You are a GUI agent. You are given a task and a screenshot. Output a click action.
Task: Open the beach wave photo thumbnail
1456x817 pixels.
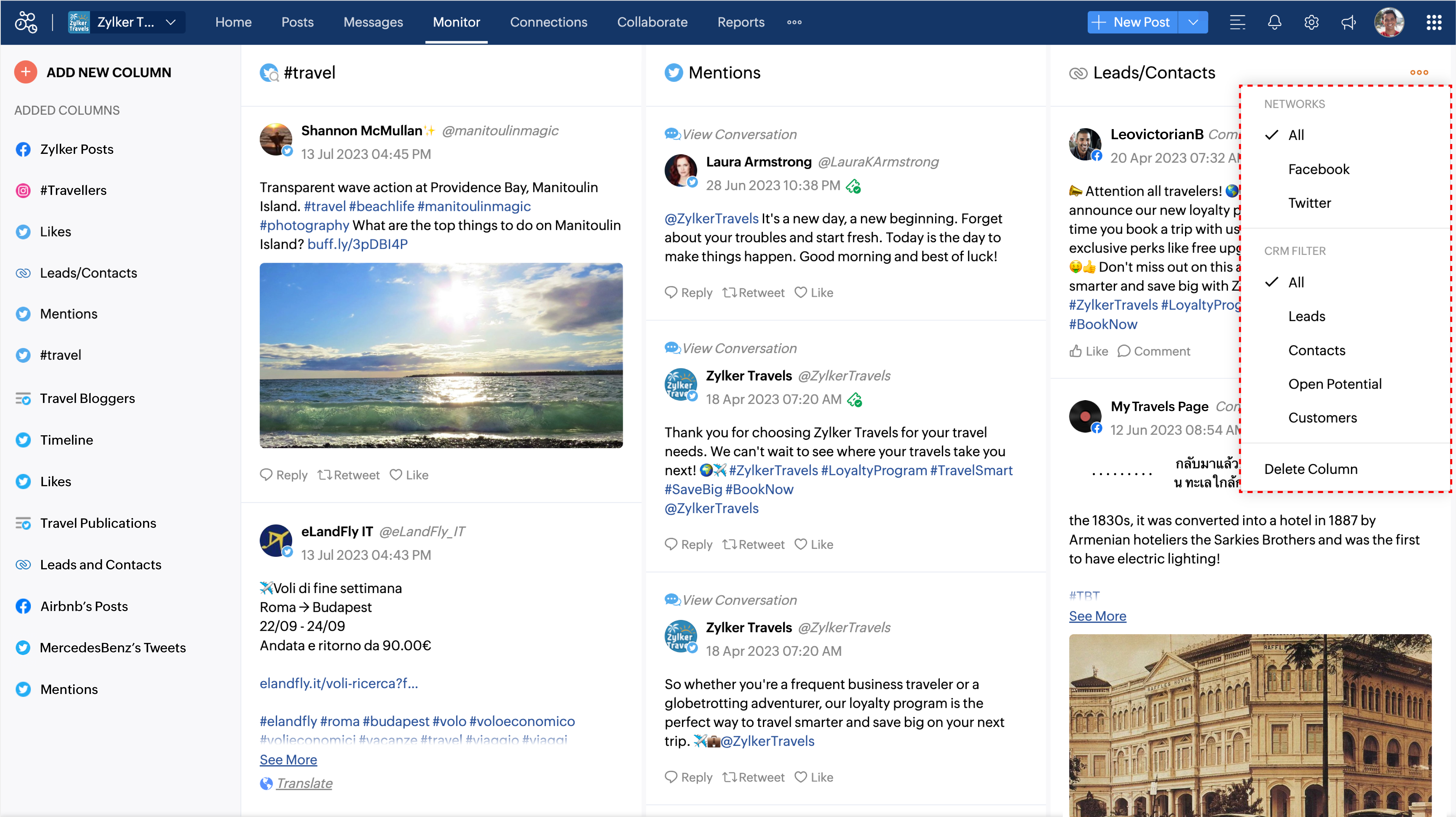[x=441, y=355]
